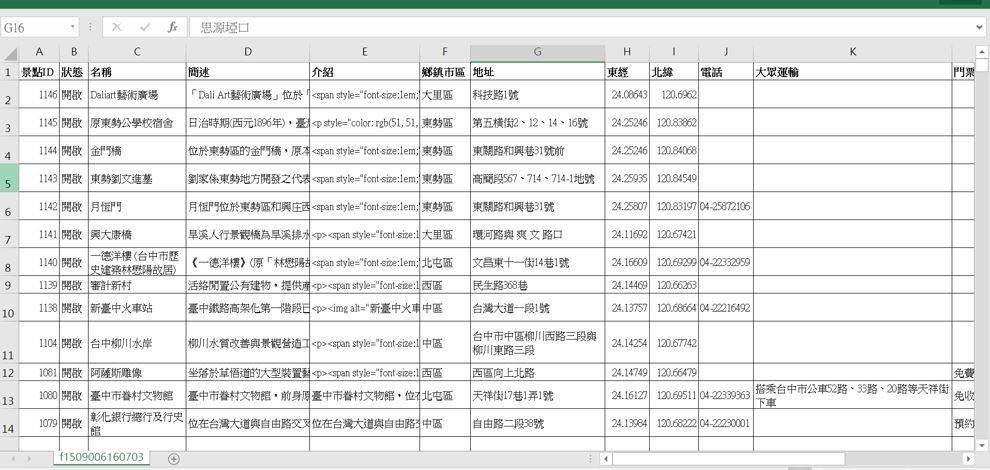
Task: Click address cell 科技路1號
Action: (537, 95)
